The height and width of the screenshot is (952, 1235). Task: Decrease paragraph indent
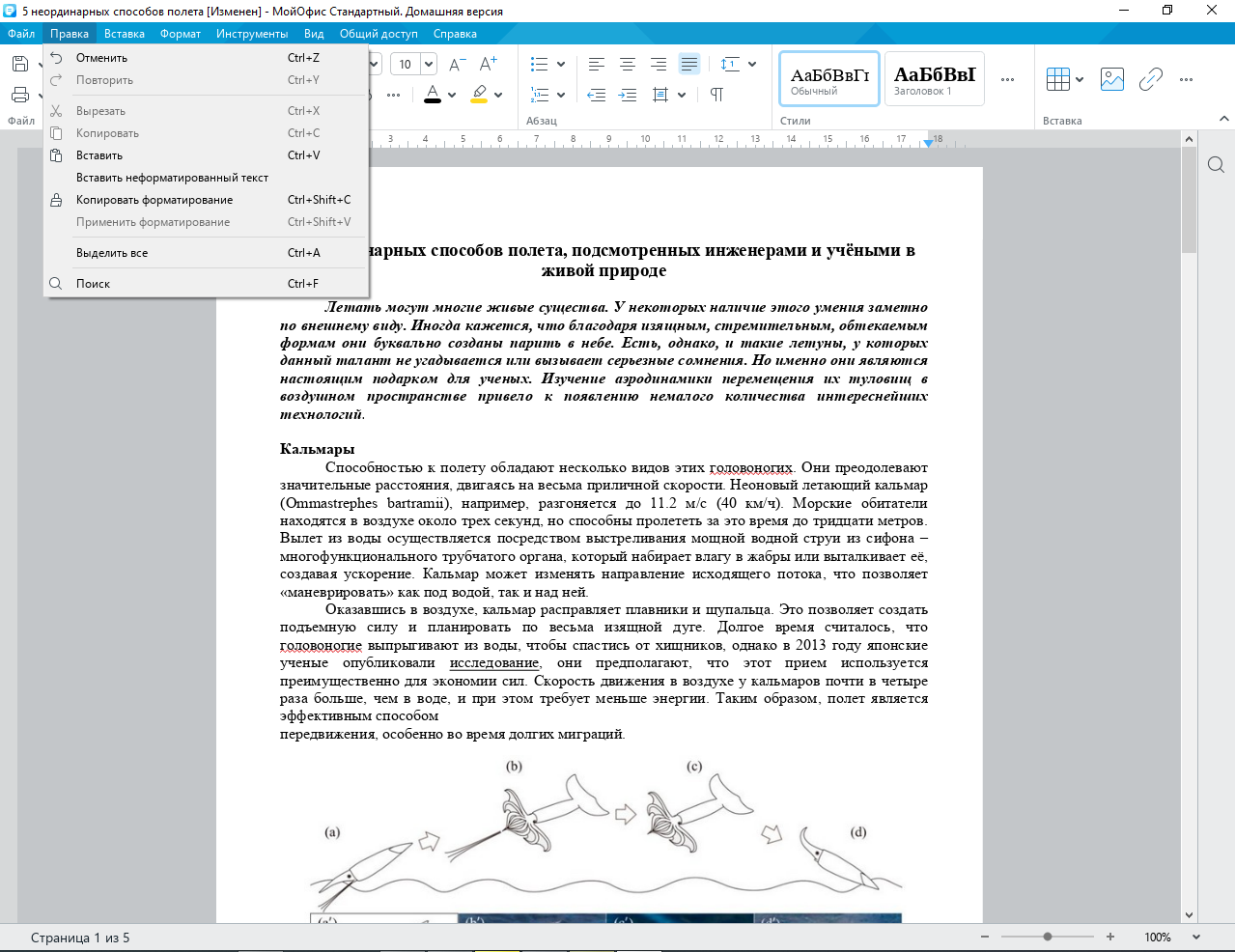click(x=597, y=95)
